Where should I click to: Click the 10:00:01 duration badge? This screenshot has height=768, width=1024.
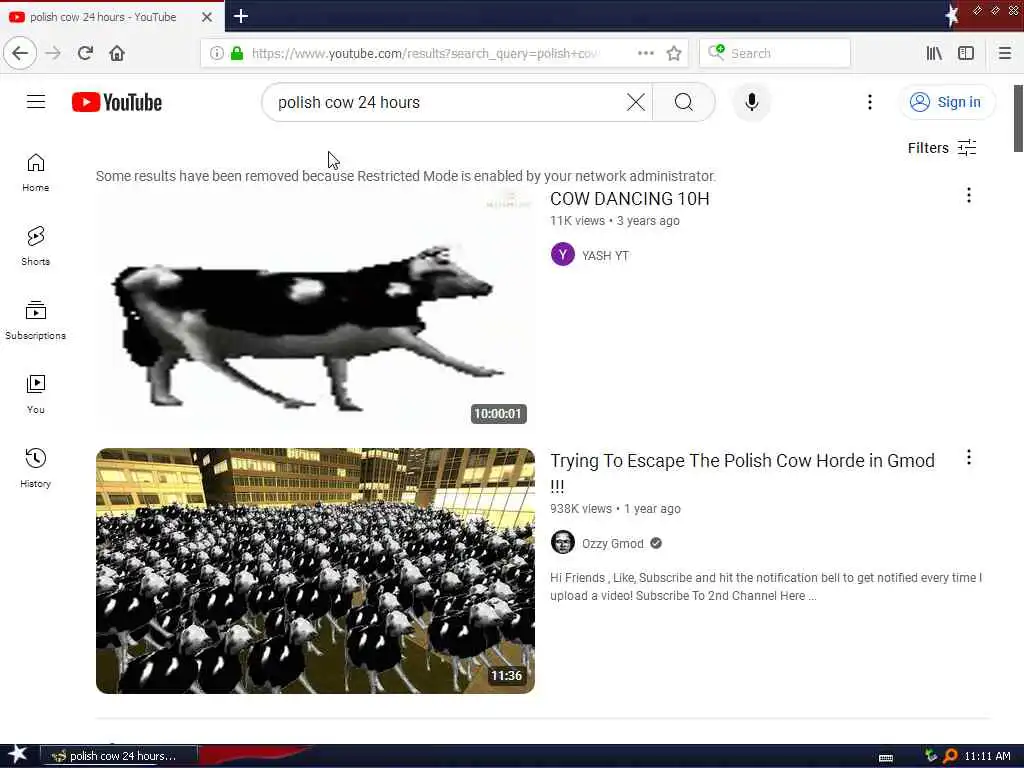[x=498, y=413]
